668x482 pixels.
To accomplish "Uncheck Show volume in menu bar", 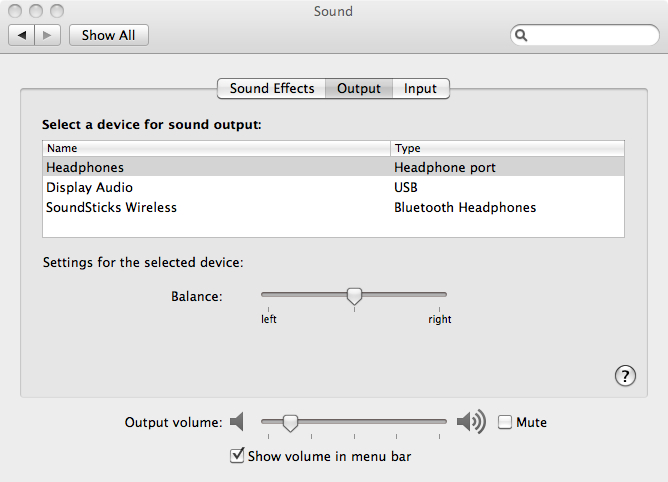I will coord(237,456).
